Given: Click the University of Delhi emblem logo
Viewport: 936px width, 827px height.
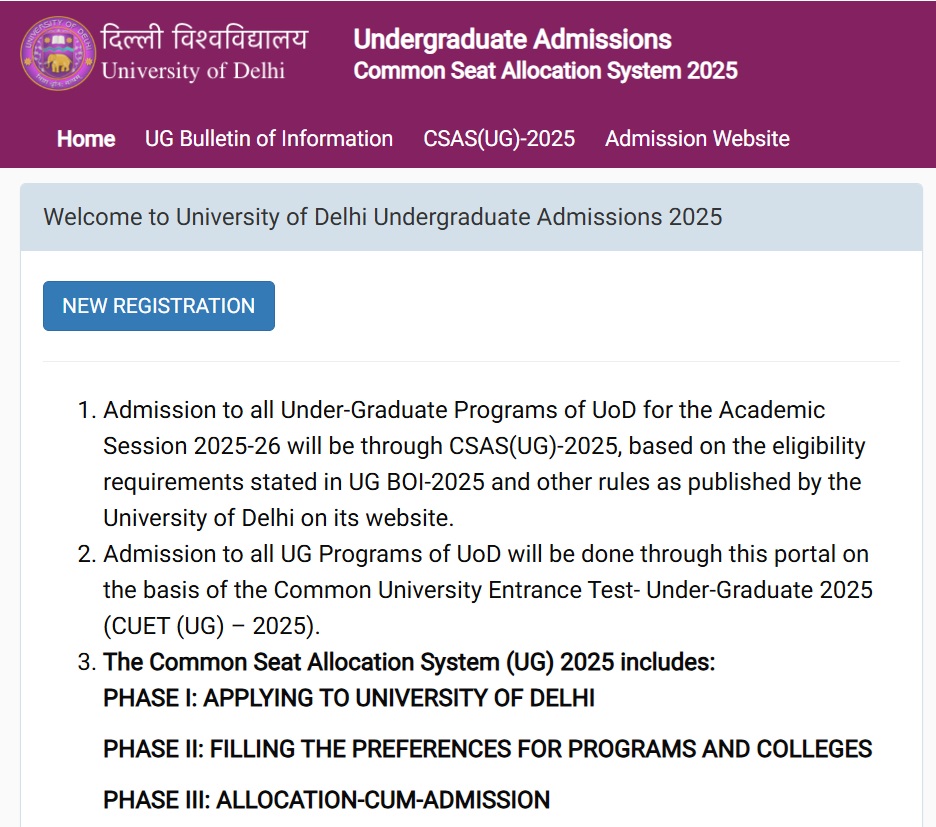Looking at the screenshot, I should click(57, 54).
